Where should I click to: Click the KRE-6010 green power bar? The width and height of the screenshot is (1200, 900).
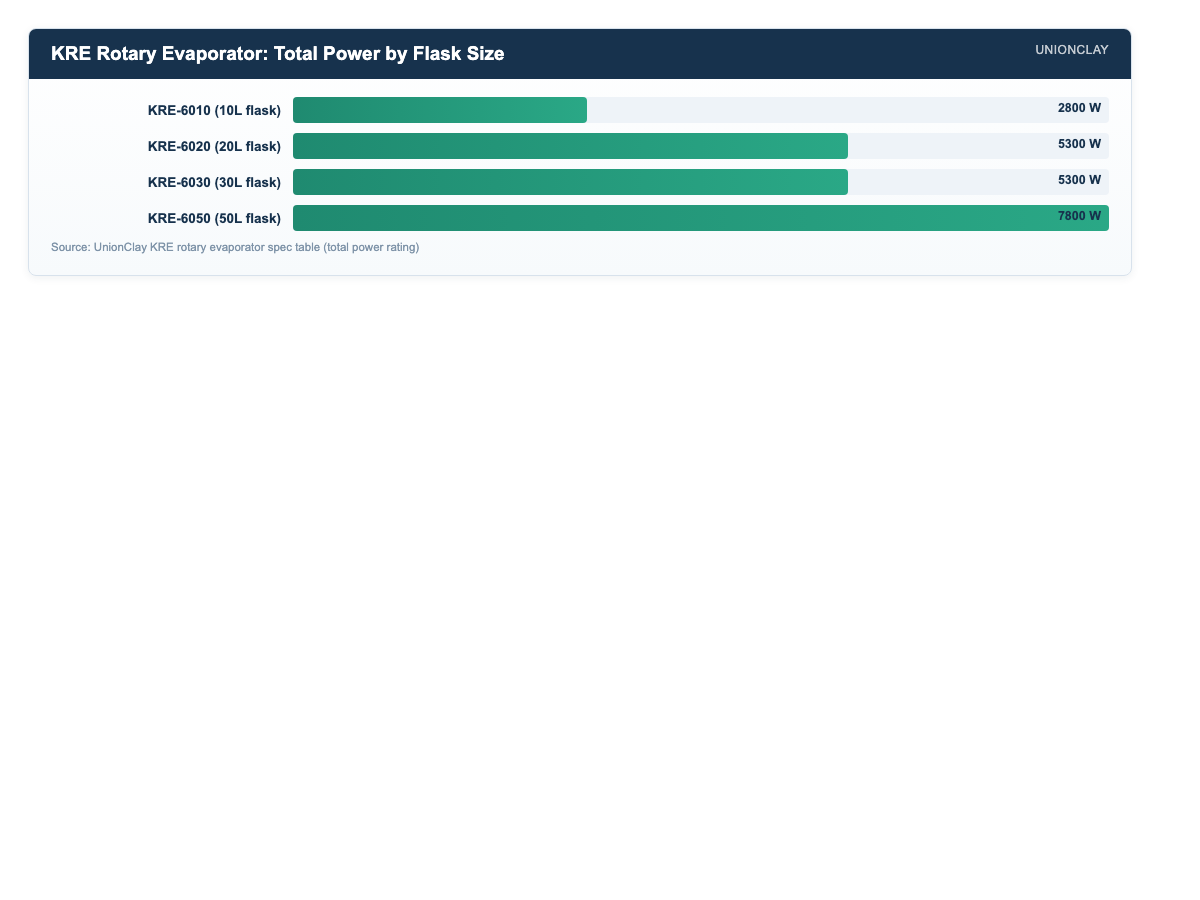coord(440,110)
